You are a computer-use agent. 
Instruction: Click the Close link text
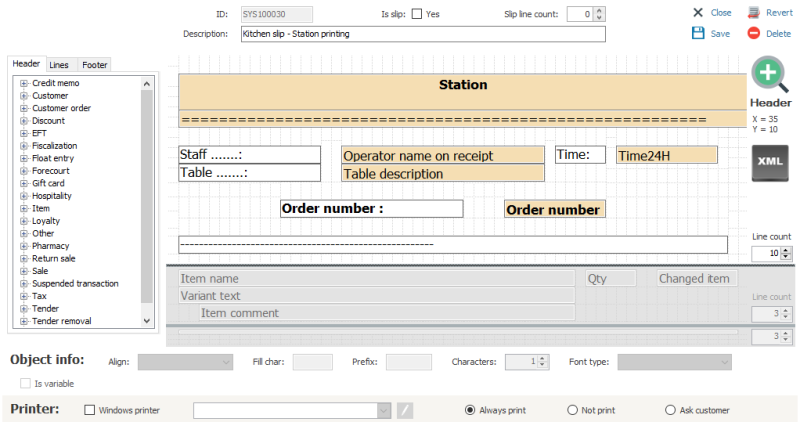pyautogui.click(x=721, y=13)
